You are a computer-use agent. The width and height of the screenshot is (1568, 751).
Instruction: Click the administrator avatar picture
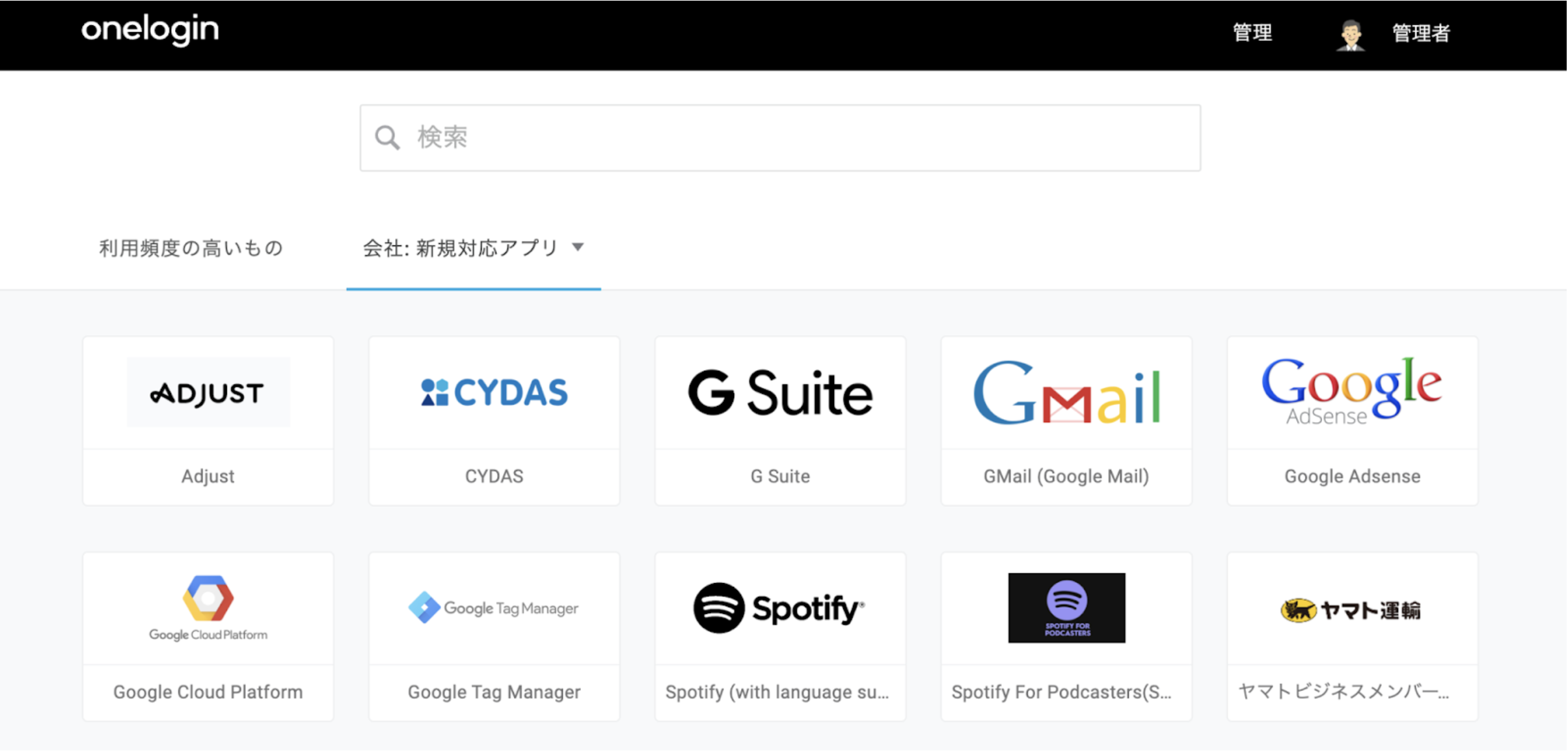pos(1351,34)
